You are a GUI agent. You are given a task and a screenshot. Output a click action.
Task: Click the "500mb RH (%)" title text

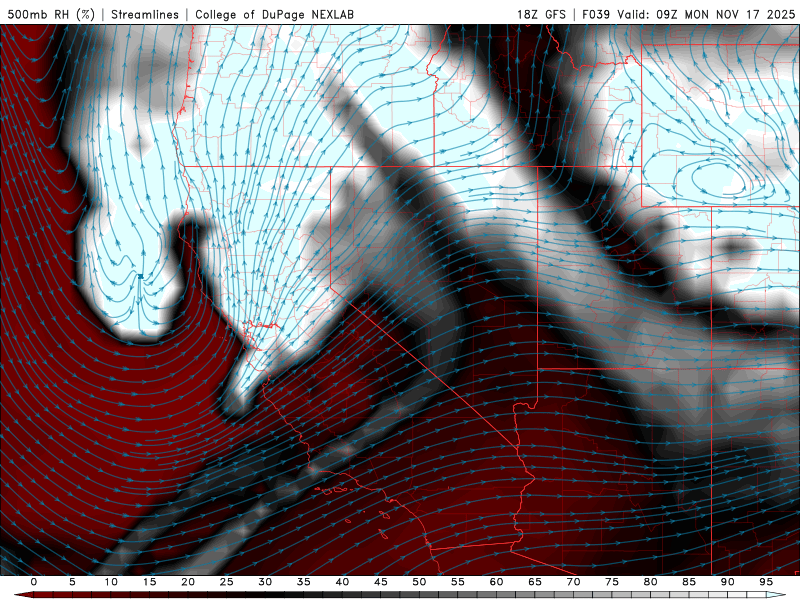[x=51, y=14]
